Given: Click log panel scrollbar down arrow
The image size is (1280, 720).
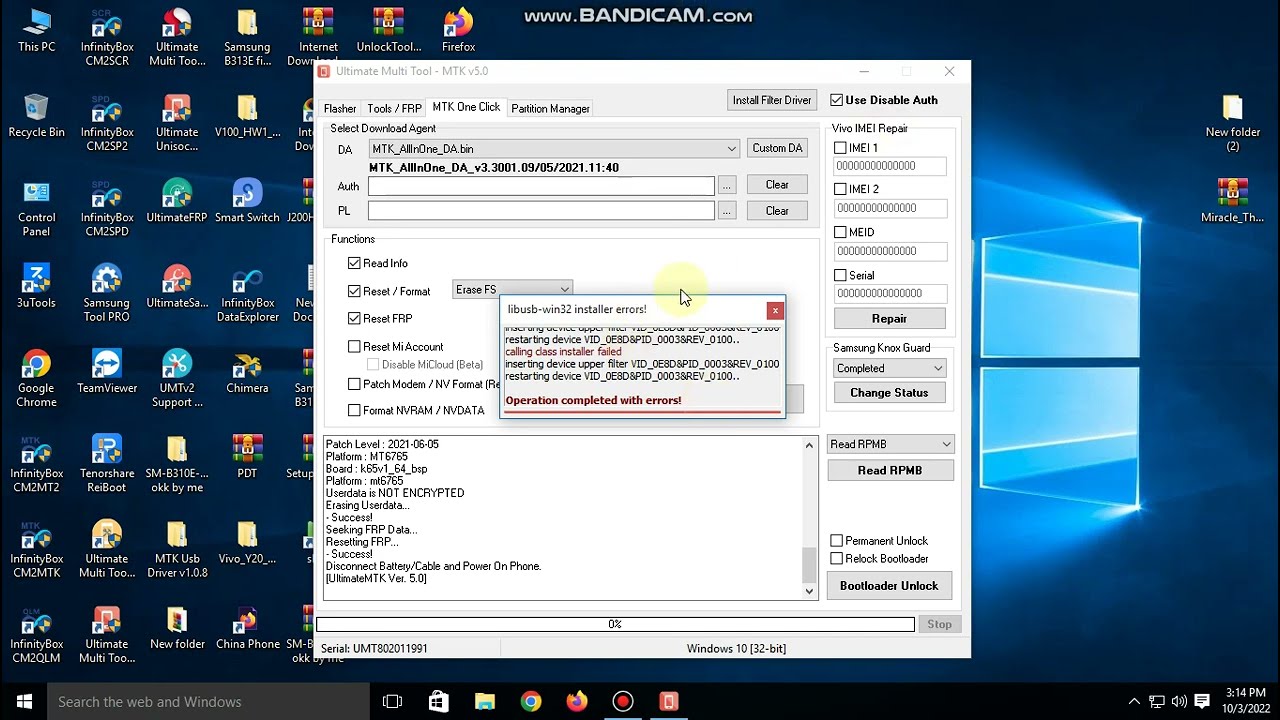Looking at the screenshot, I should point(810,591).
